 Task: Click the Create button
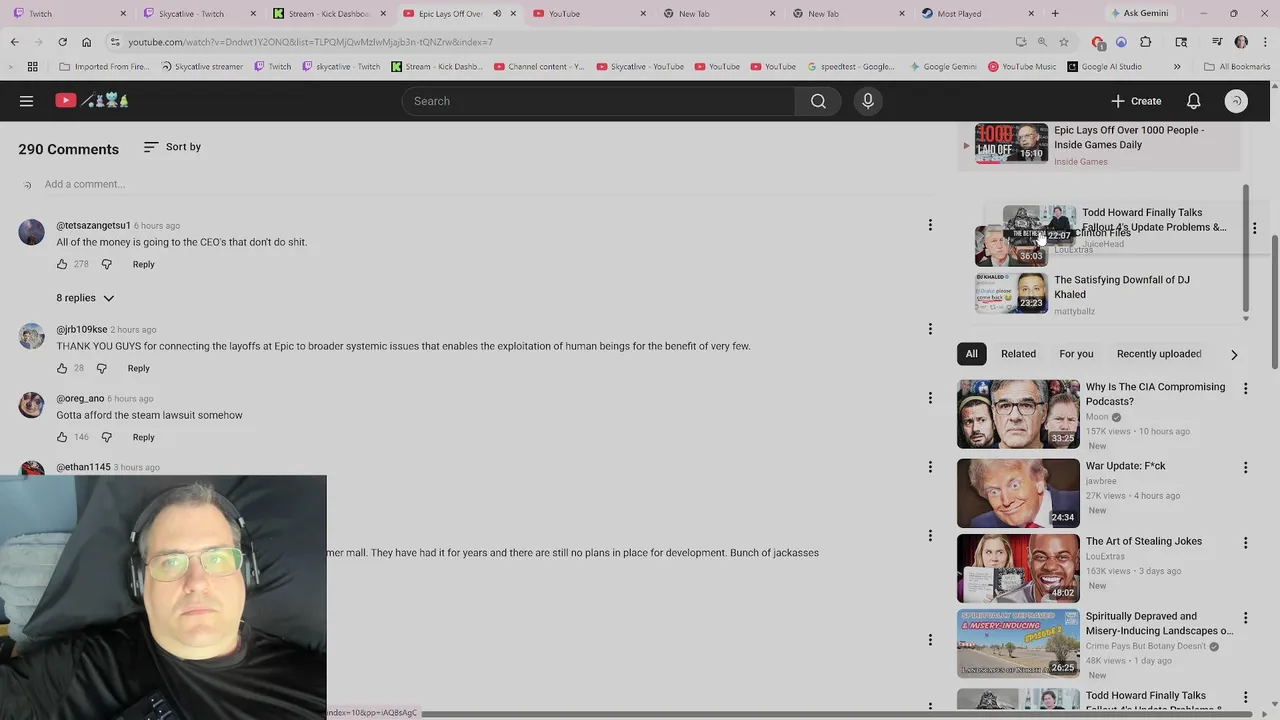tap(1136, 101)
